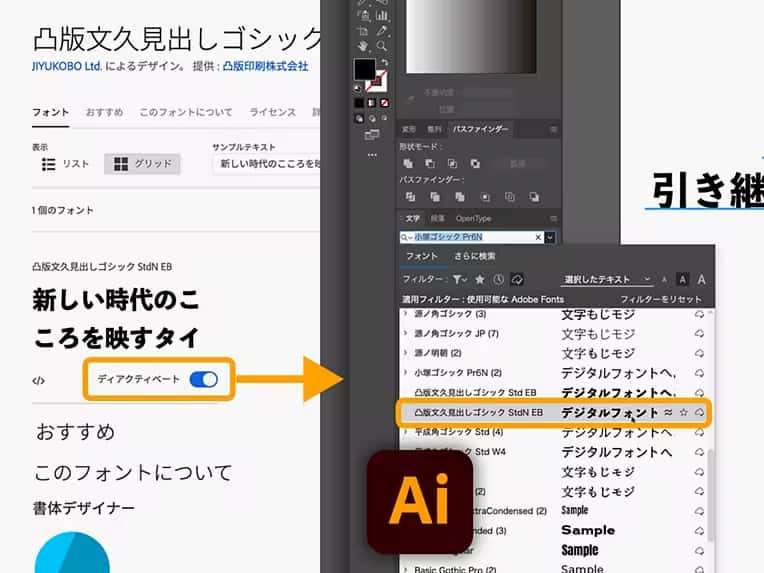
Task: Toggle the ディアクティベート switch off
Action: pos(204,379)
